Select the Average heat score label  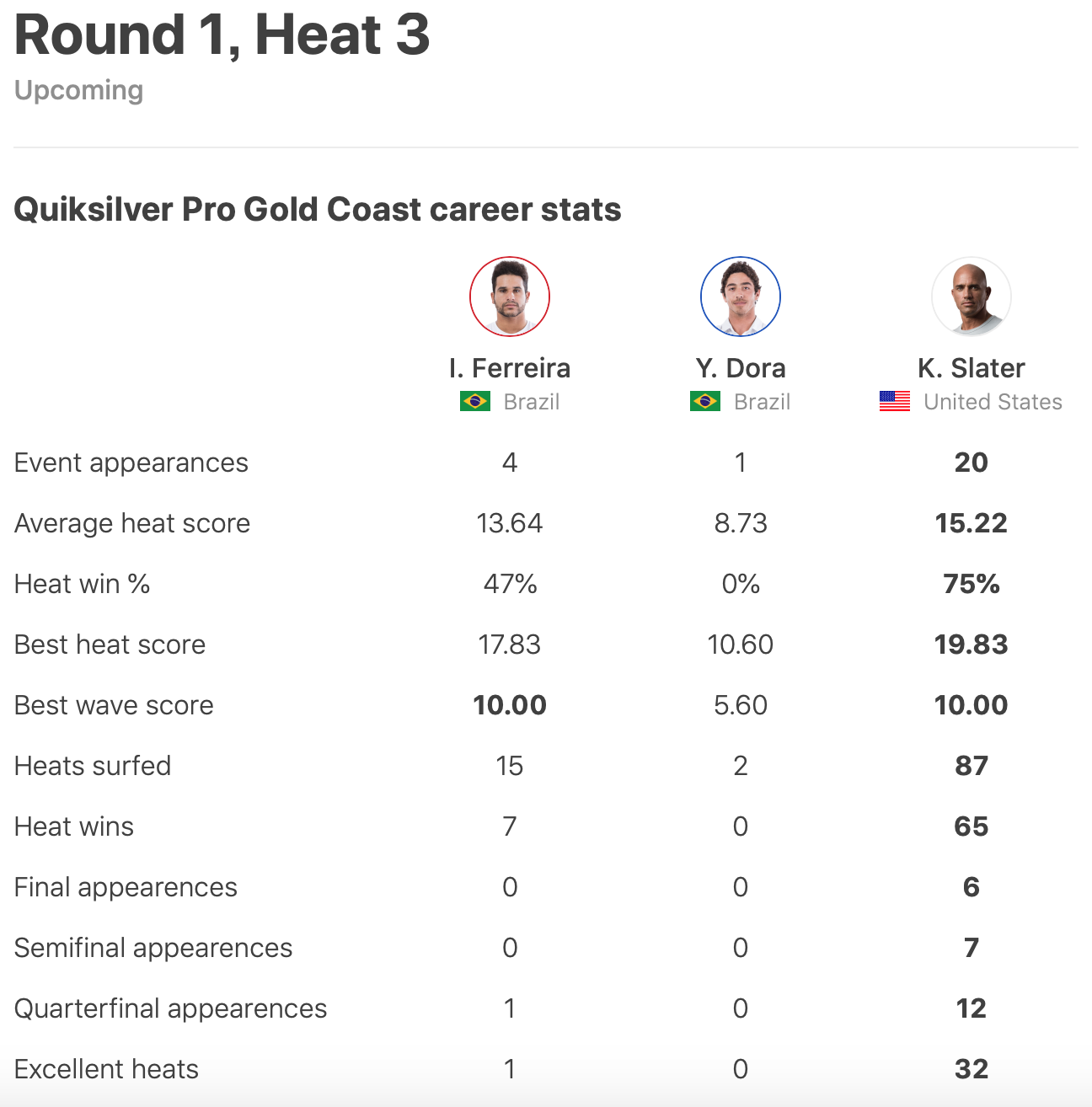[132, 523]
